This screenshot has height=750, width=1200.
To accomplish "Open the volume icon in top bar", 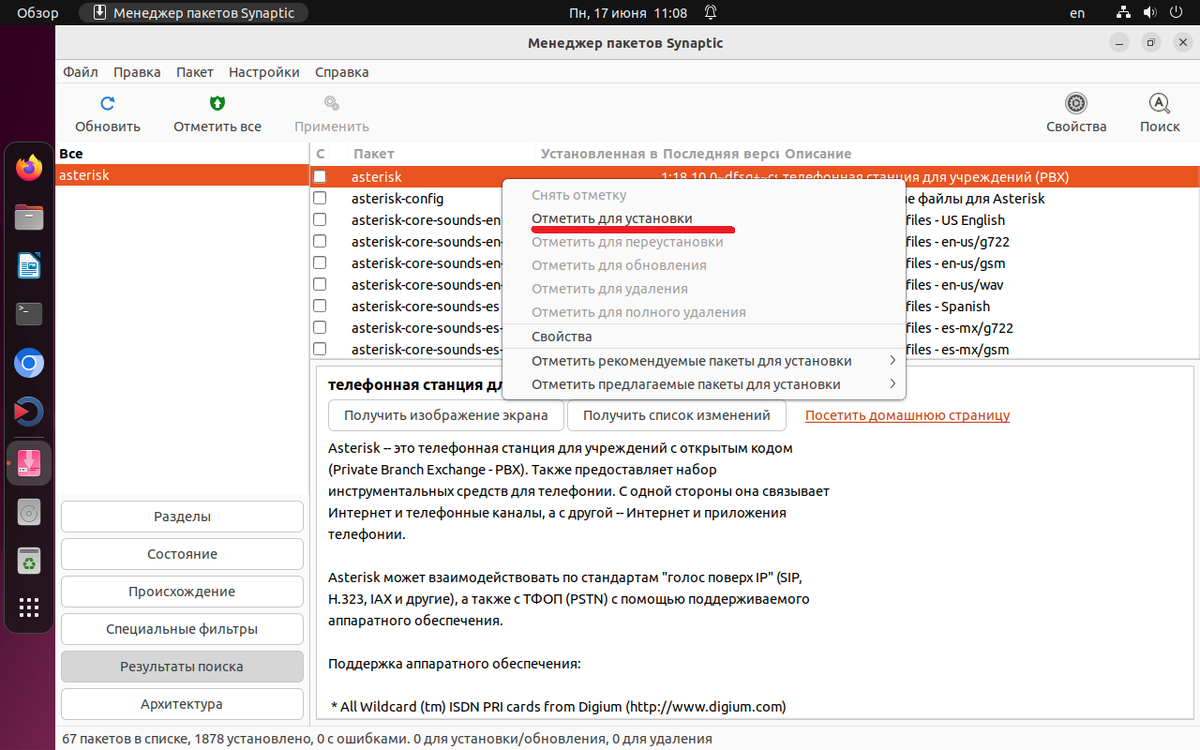I will (x=1149, y=13).
